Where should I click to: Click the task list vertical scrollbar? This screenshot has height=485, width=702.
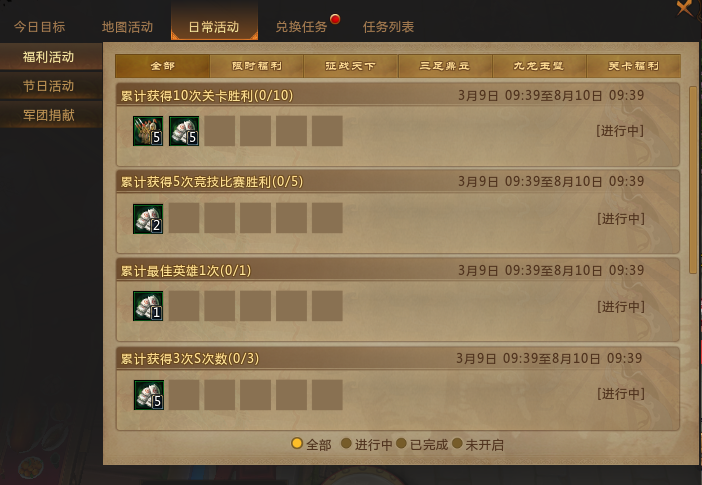[693, 180]
